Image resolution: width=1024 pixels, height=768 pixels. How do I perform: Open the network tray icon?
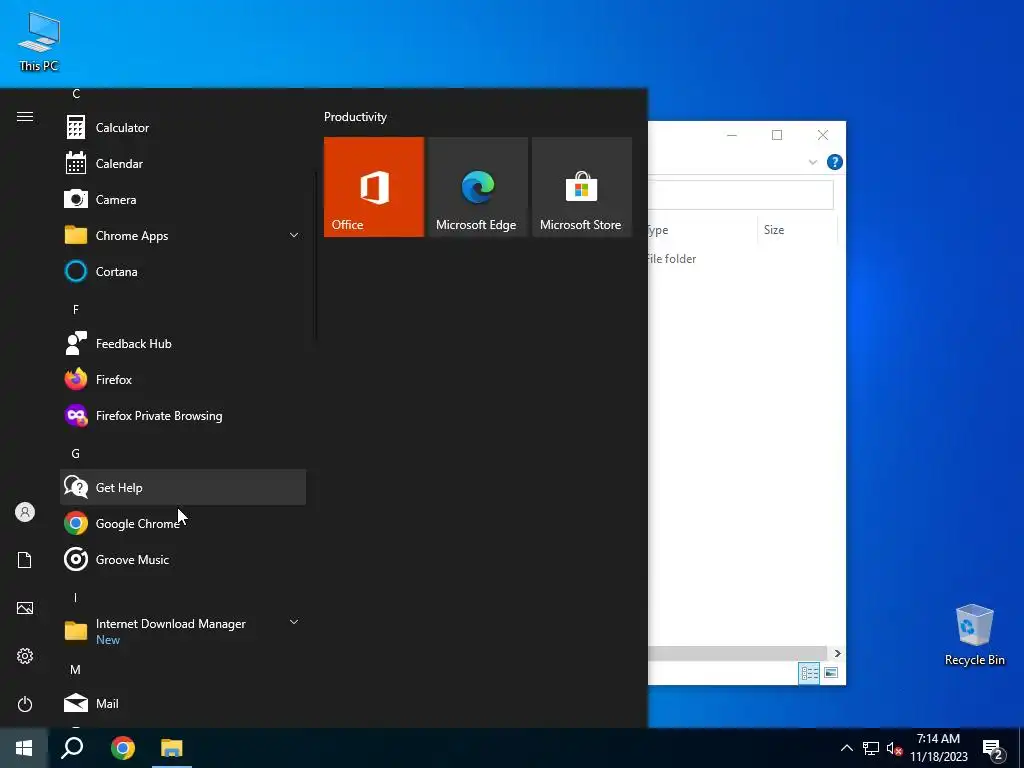click(871, 748)
